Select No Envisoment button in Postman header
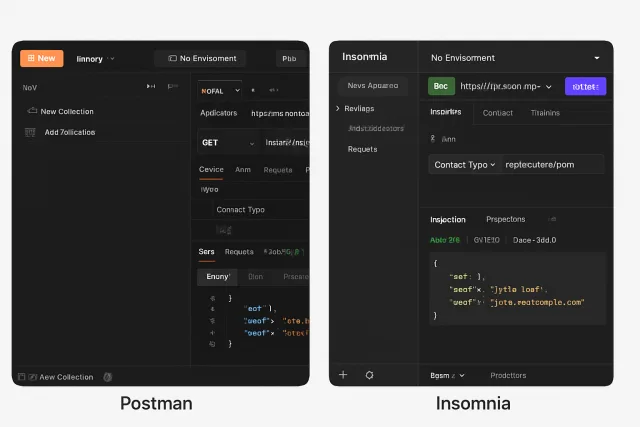 (202, 58)
